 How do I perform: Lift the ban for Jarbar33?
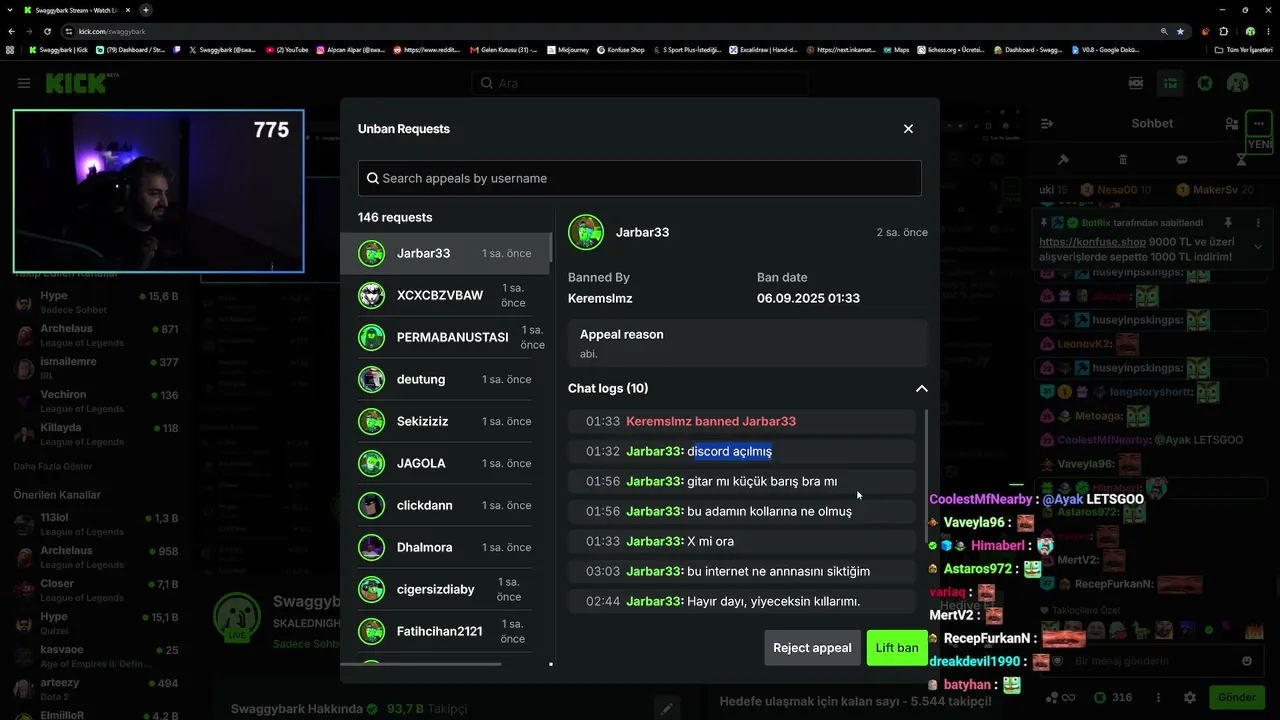[x=897, y=648]
